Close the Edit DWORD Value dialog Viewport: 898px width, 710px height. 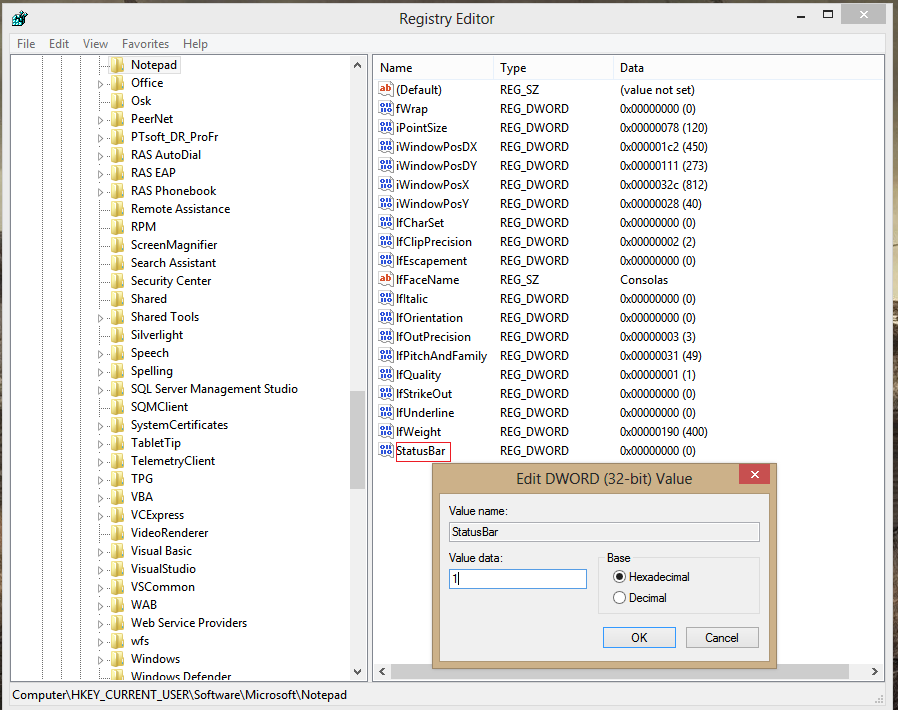coord(755,474)
